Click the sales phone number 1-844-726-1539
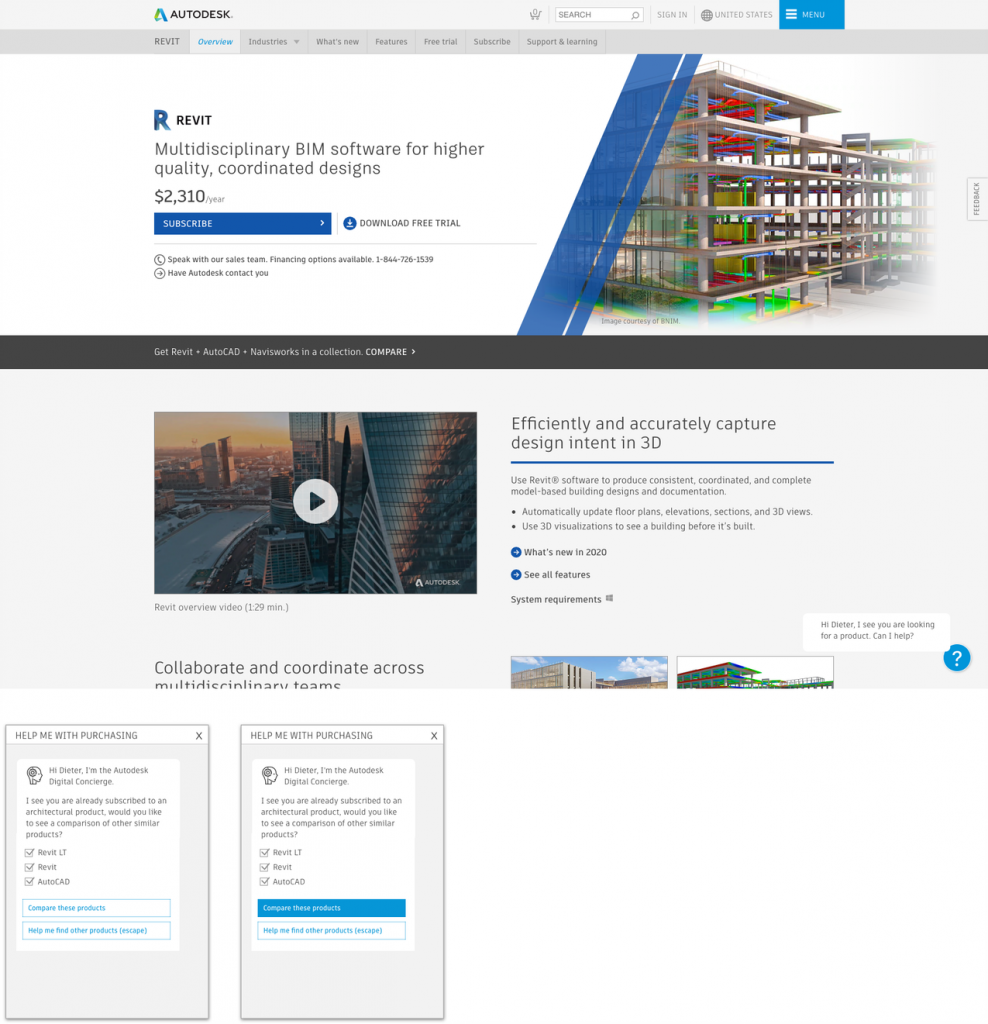988x1024 pixels. point(404,259)
